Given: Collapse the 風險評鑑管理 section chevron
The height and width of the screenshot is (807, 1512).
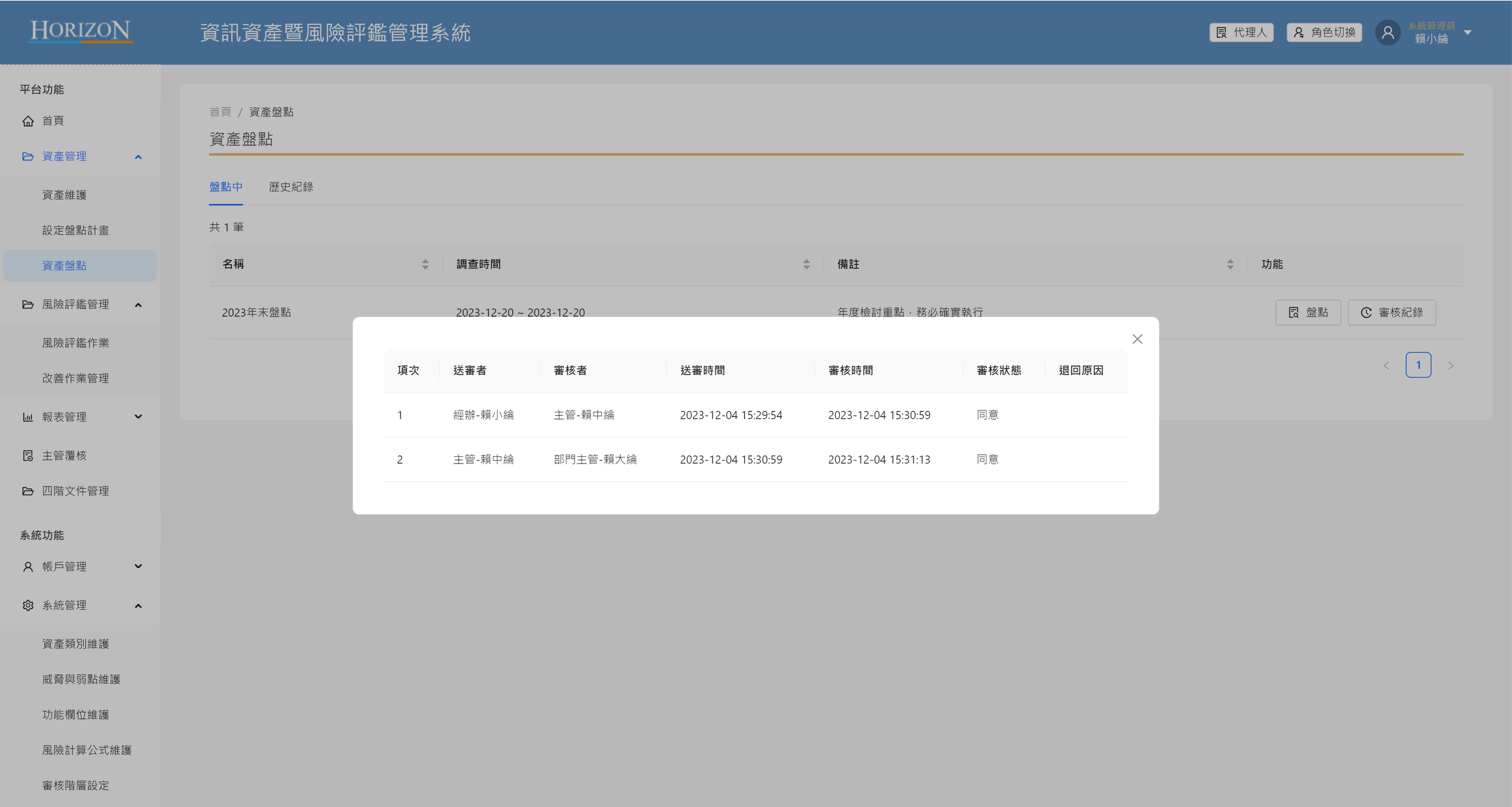Looking at the screenshot, I should click(x=138, y=305).
